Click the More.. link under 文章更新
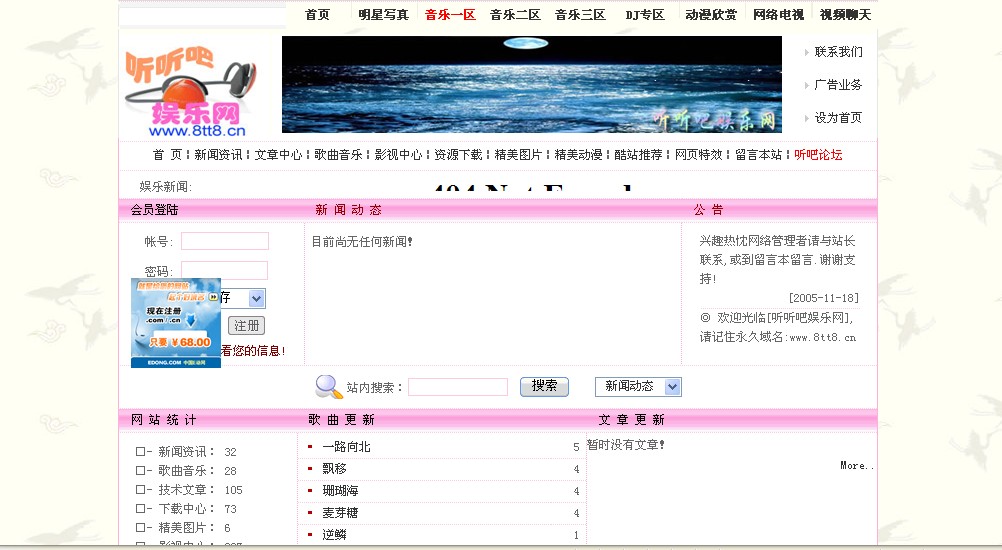Viewport: 1002px width, 550px height. click(856, 466)
